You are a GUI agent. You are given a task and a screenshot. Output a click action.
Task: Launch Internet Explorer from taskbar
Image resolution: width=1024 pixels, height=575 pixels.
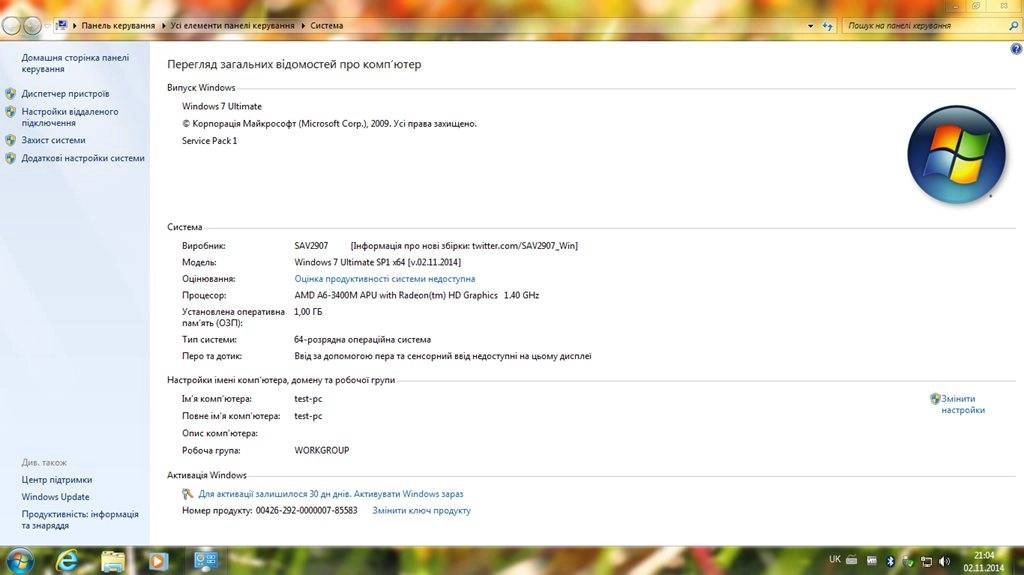pyautogui.click(x=66, y=561)
